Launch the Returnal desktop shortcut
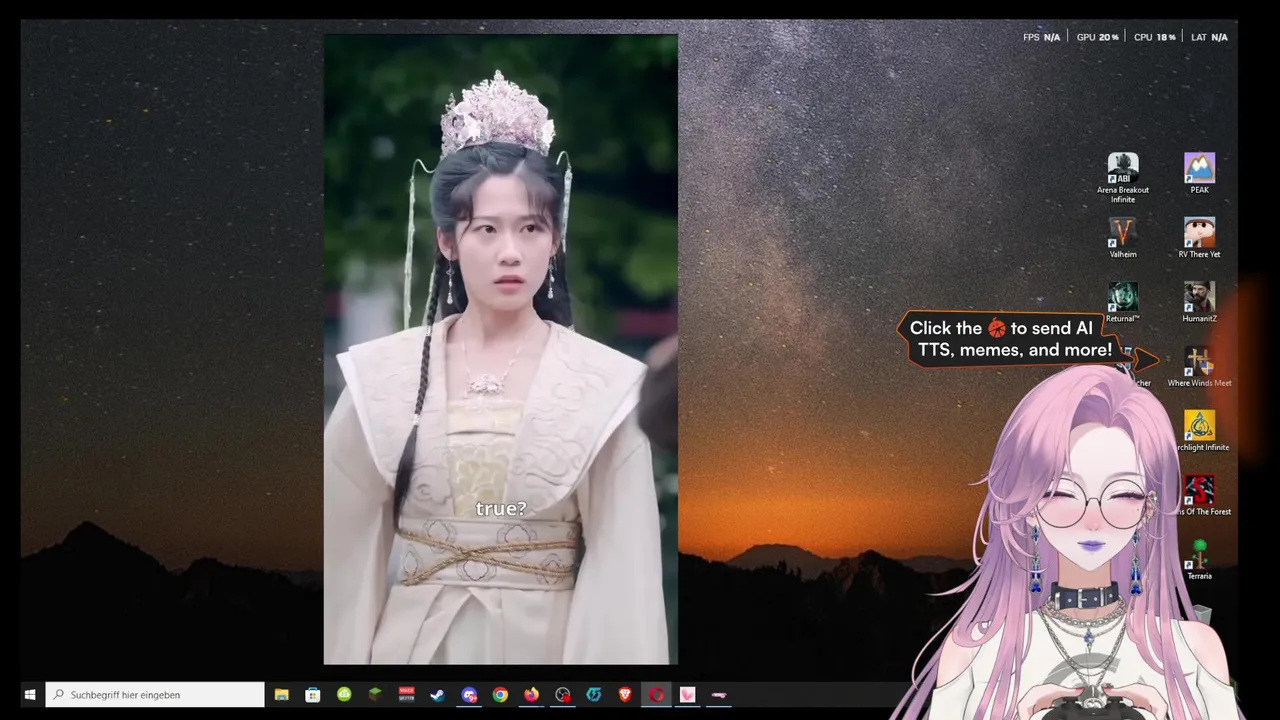 pos(1123,302)
